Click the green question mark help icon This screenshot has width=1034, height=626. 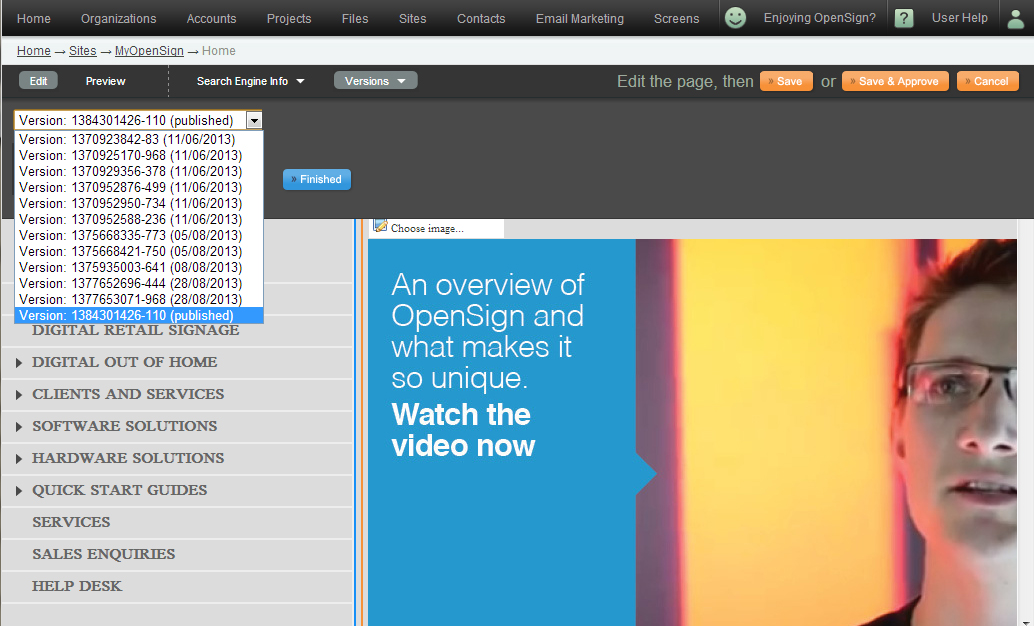(x=903, y=18)
